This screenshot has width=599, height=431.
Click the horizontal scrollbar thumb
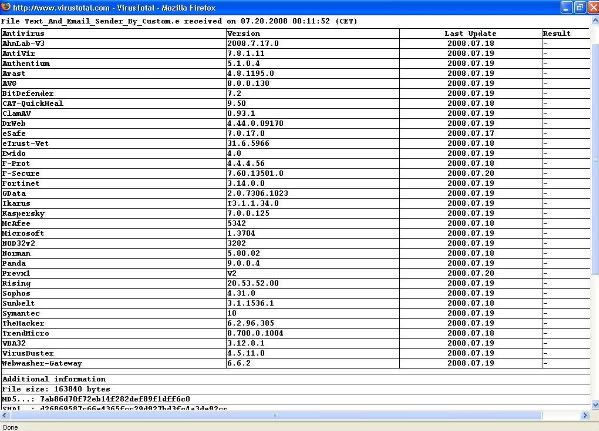[275, 415]
